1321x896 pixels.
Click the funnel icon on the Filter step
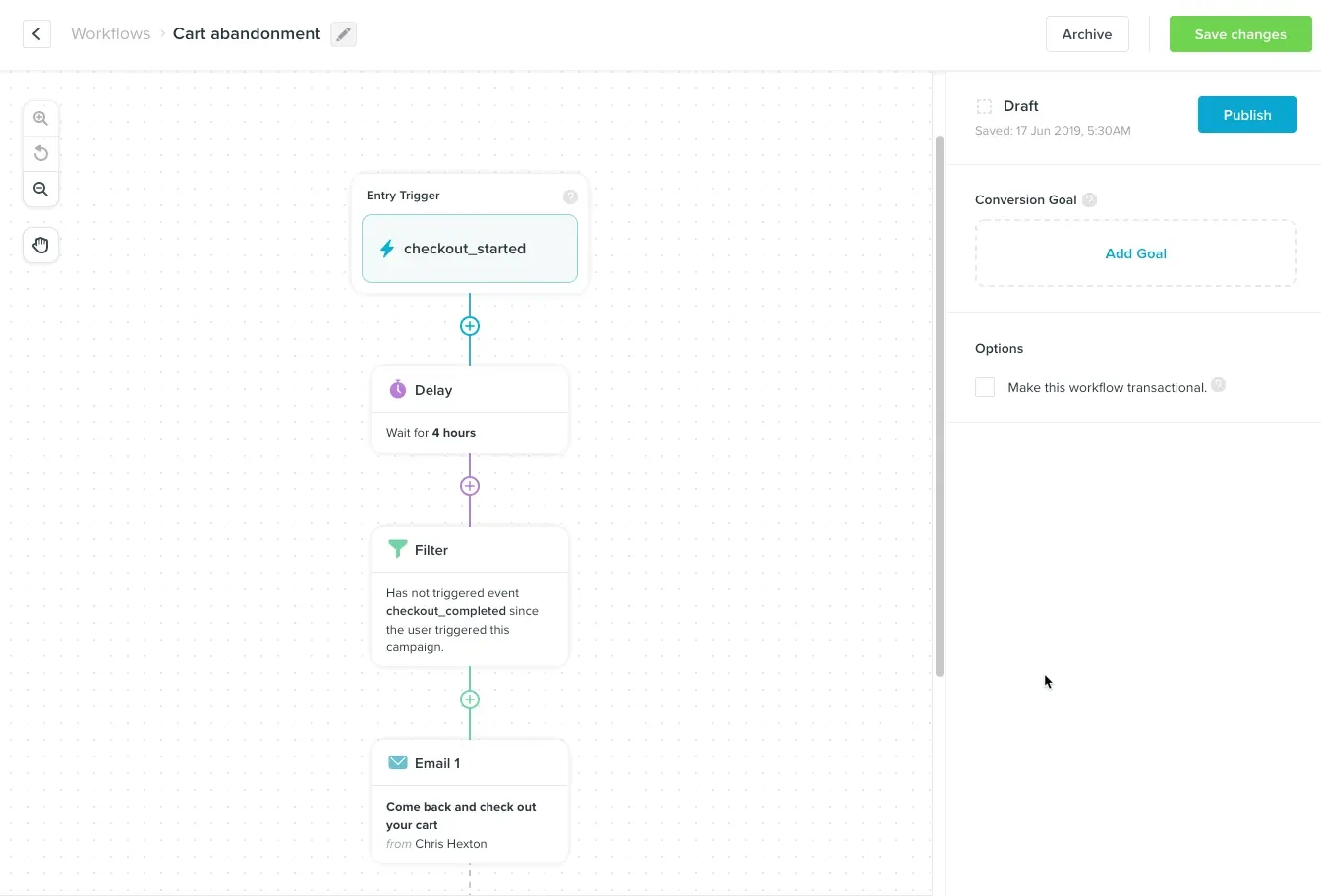point(397,549)
